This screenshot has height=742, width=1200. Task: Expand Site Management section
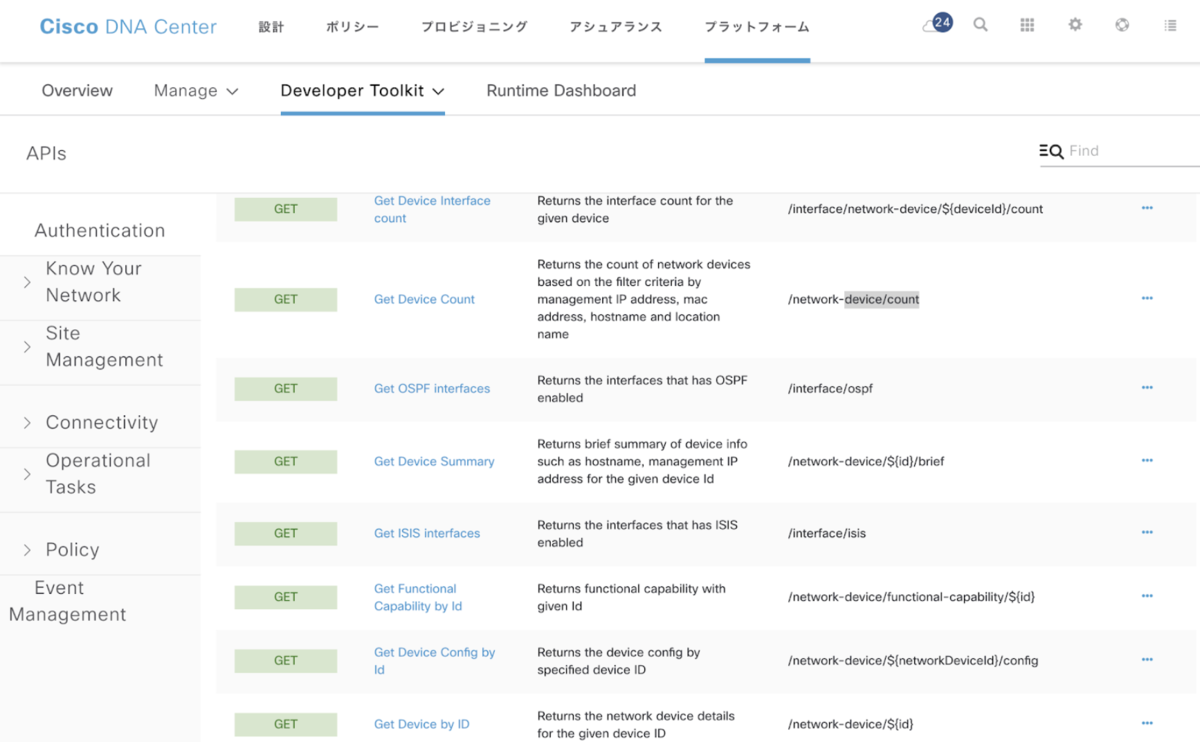pos(27,347)
